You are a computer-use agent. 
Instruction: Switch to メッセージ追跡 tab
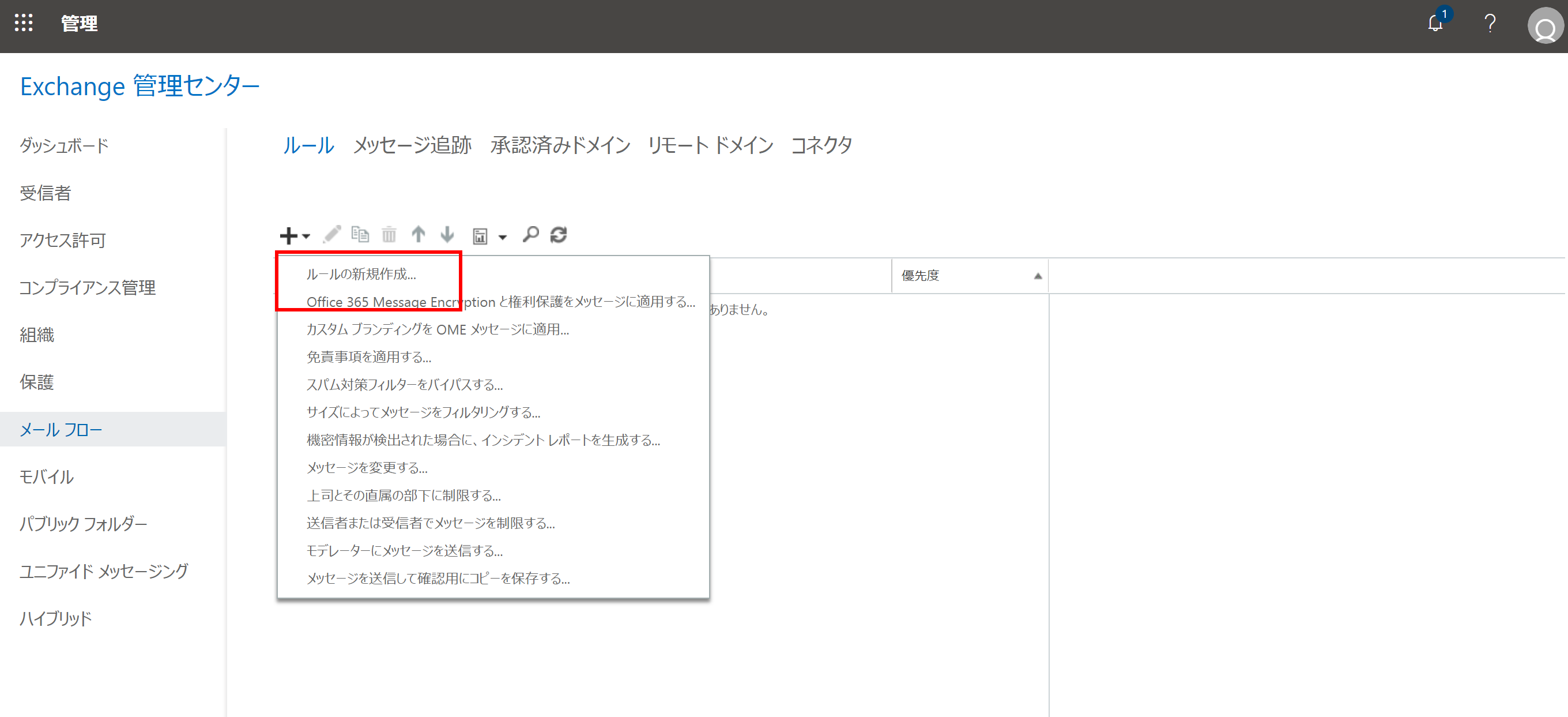412,145
